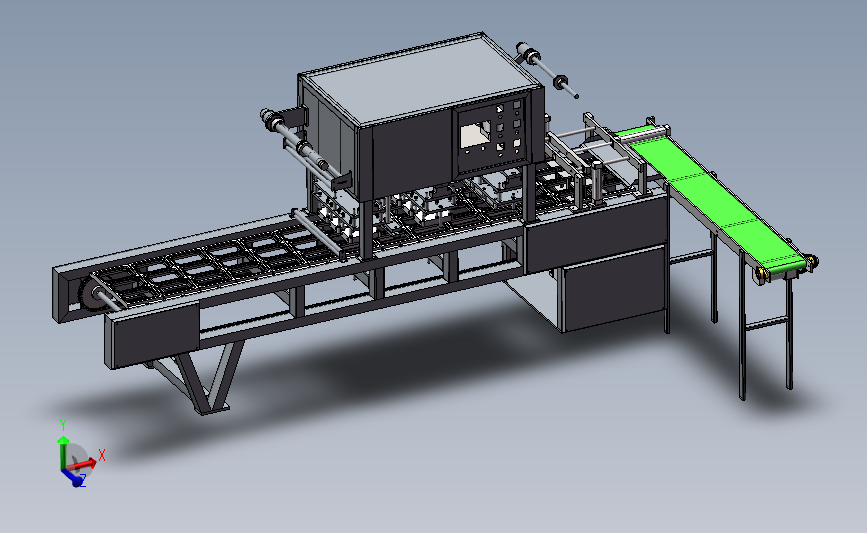This screenshot has height=533, width=867.
Task: Click the blue Z axis arrow on triad
Action: point(72,478)
